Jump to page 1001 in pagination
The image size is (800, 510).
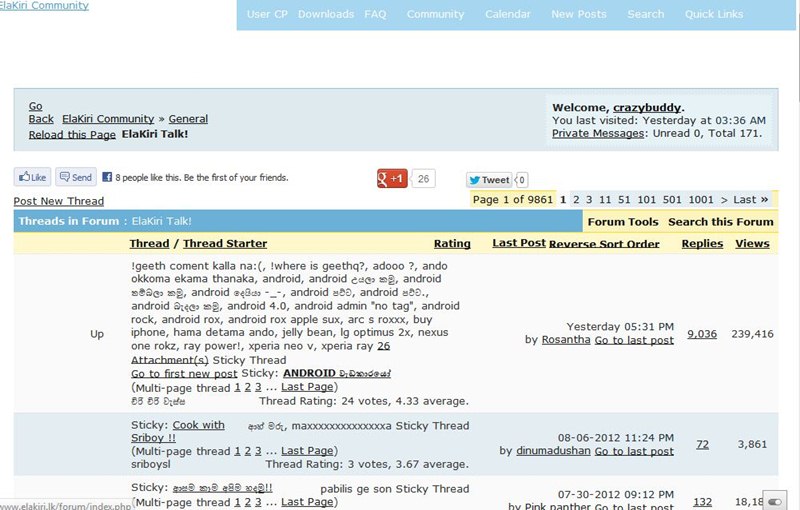(x=701, y=199)
